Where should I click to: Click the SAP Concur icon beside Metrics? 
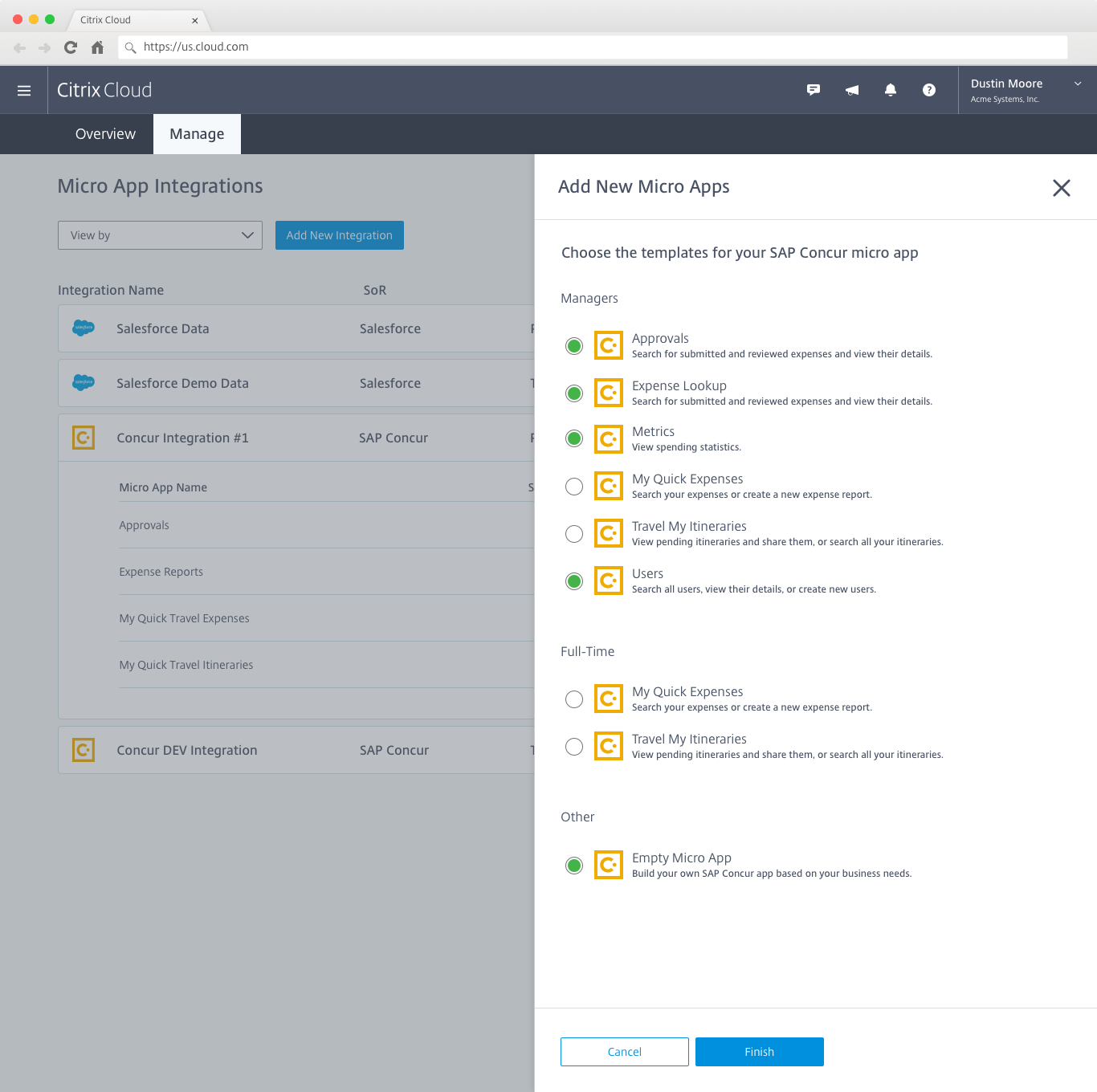[x=608, y=439]
